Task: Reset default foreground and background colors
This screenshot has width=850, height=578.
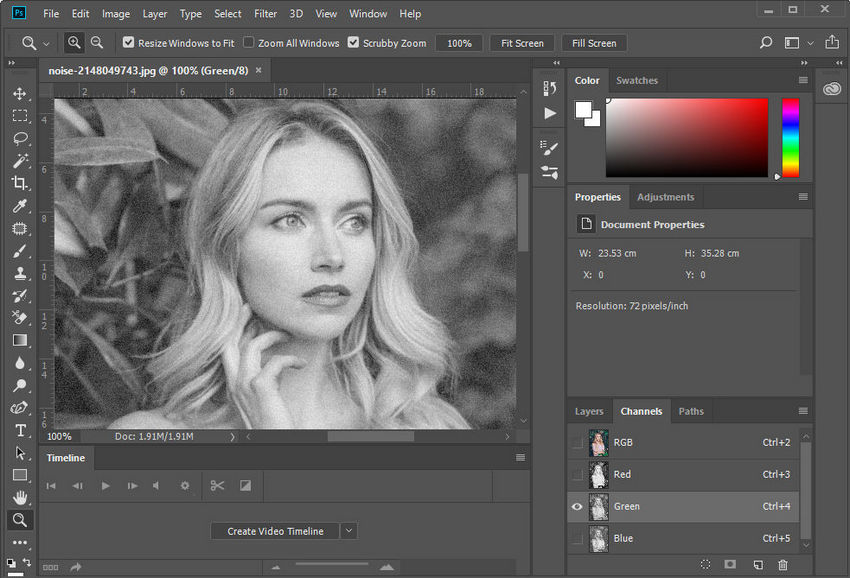Action: coord(11,563)
